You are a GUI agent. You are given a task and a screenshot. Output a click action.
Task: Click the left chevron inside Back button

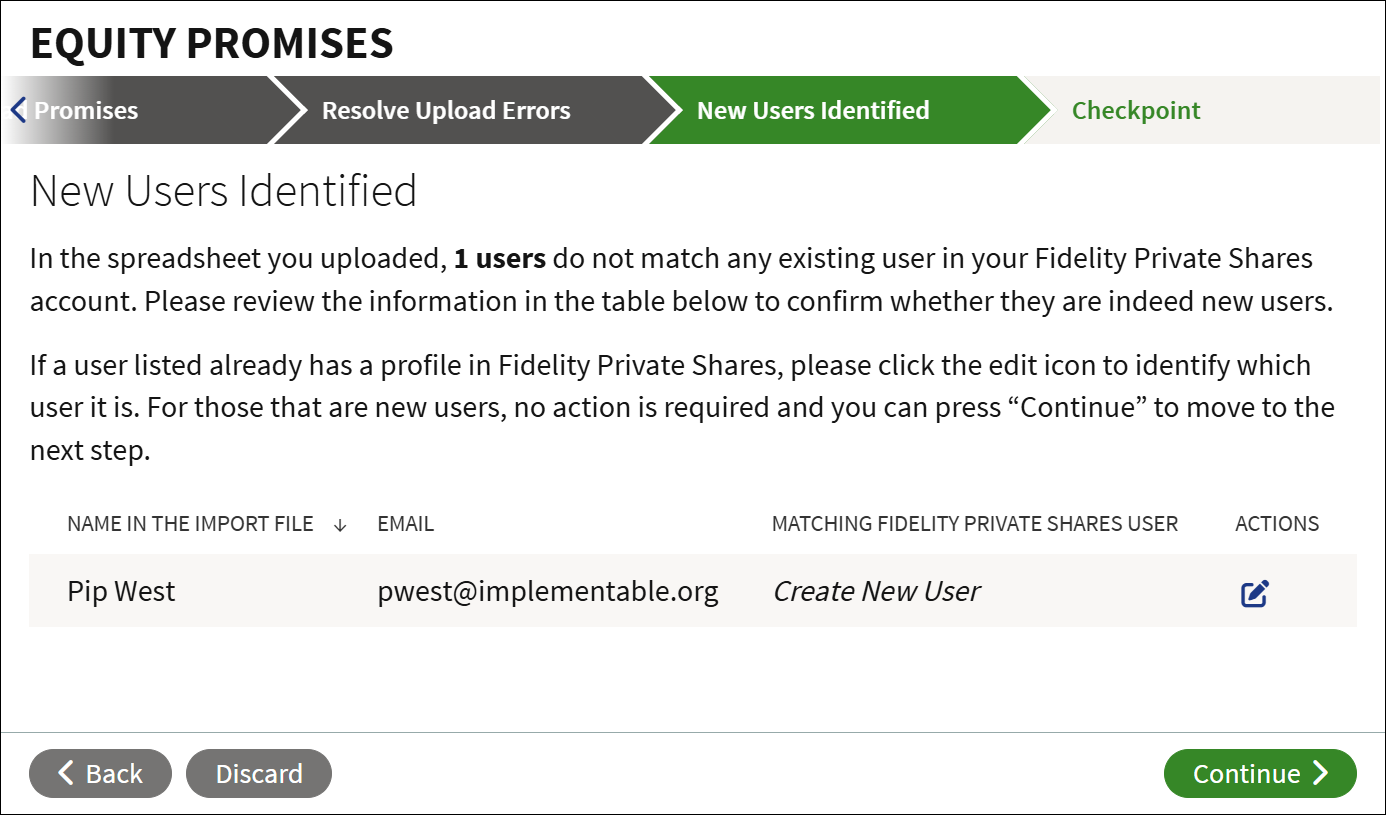(x=66, y=773)
